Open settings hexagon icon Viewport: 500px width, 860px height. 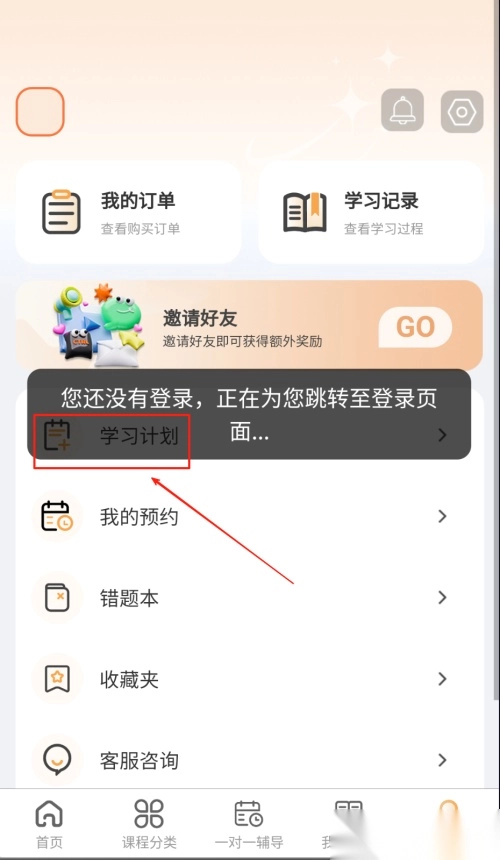click(462, 112)
